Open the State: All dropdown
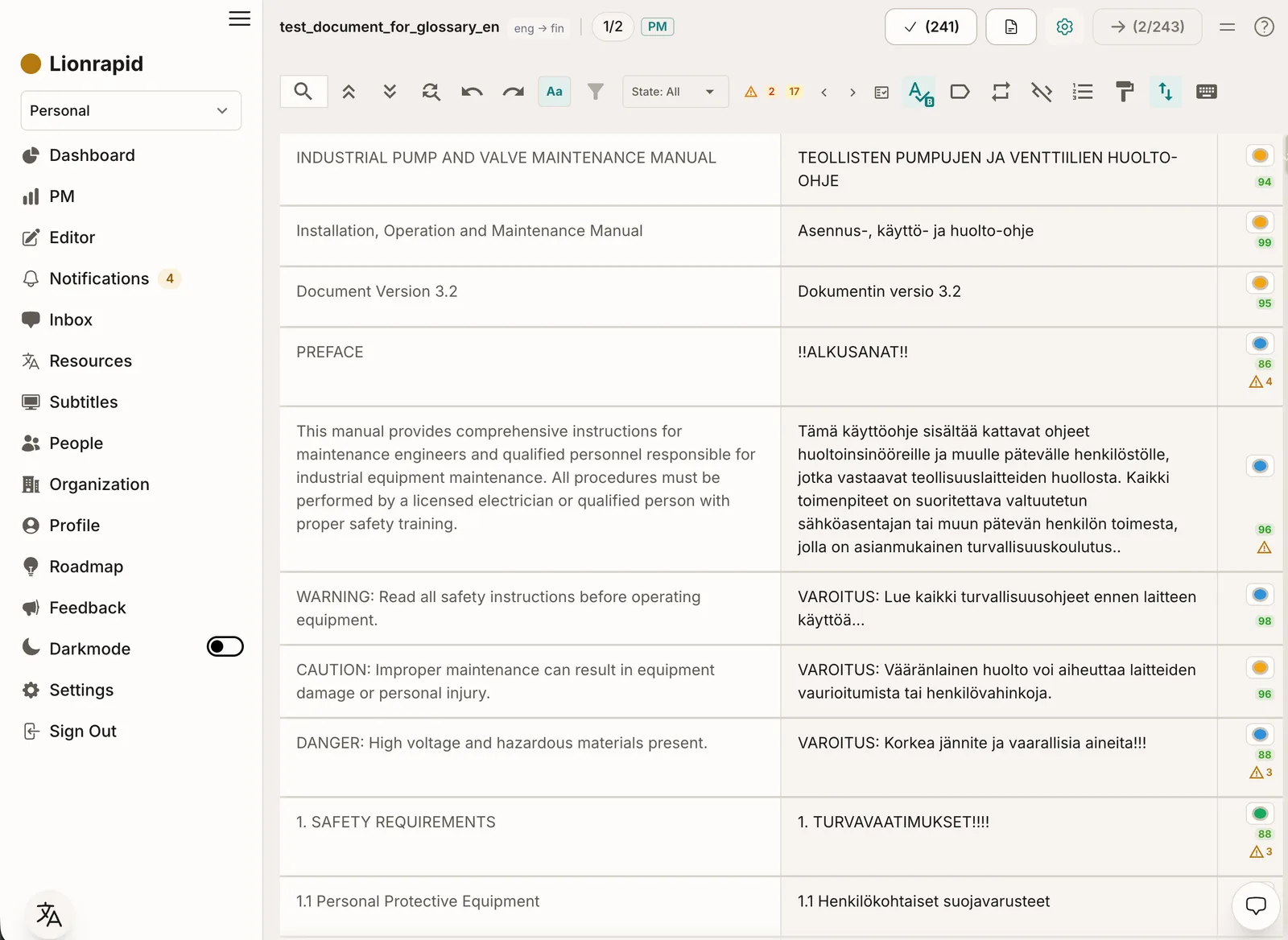The width and height of the screenshot is (1288, 940). click(x=675, y=92)
